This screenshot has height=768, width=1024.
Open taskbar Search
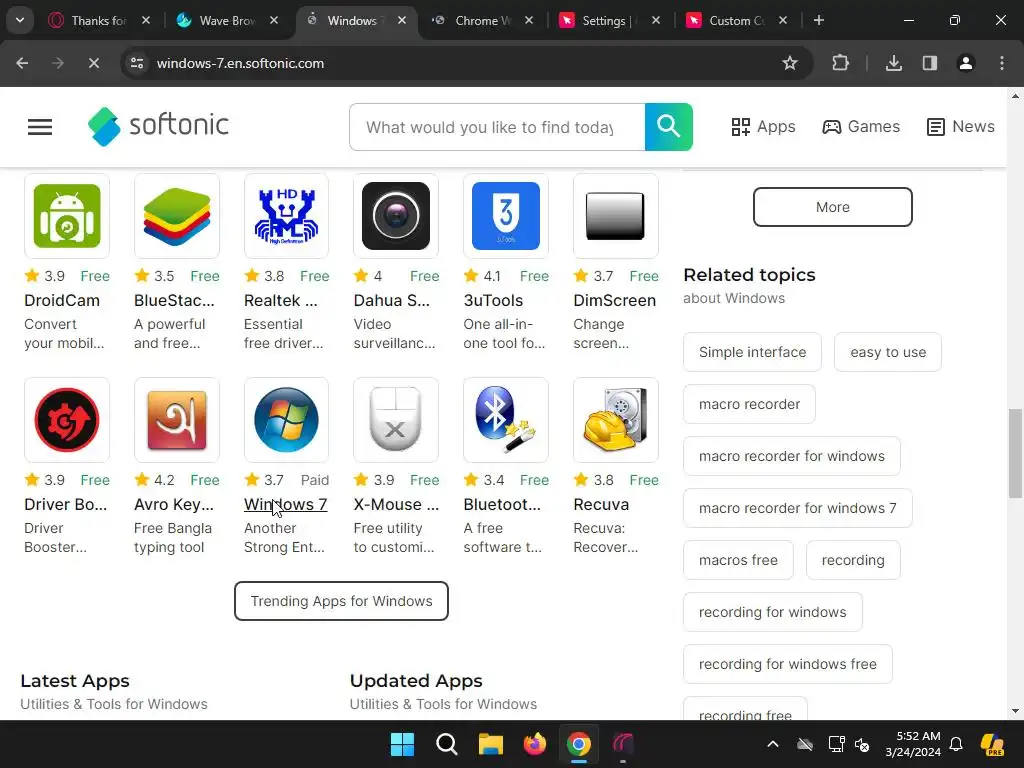click(447, 744)
